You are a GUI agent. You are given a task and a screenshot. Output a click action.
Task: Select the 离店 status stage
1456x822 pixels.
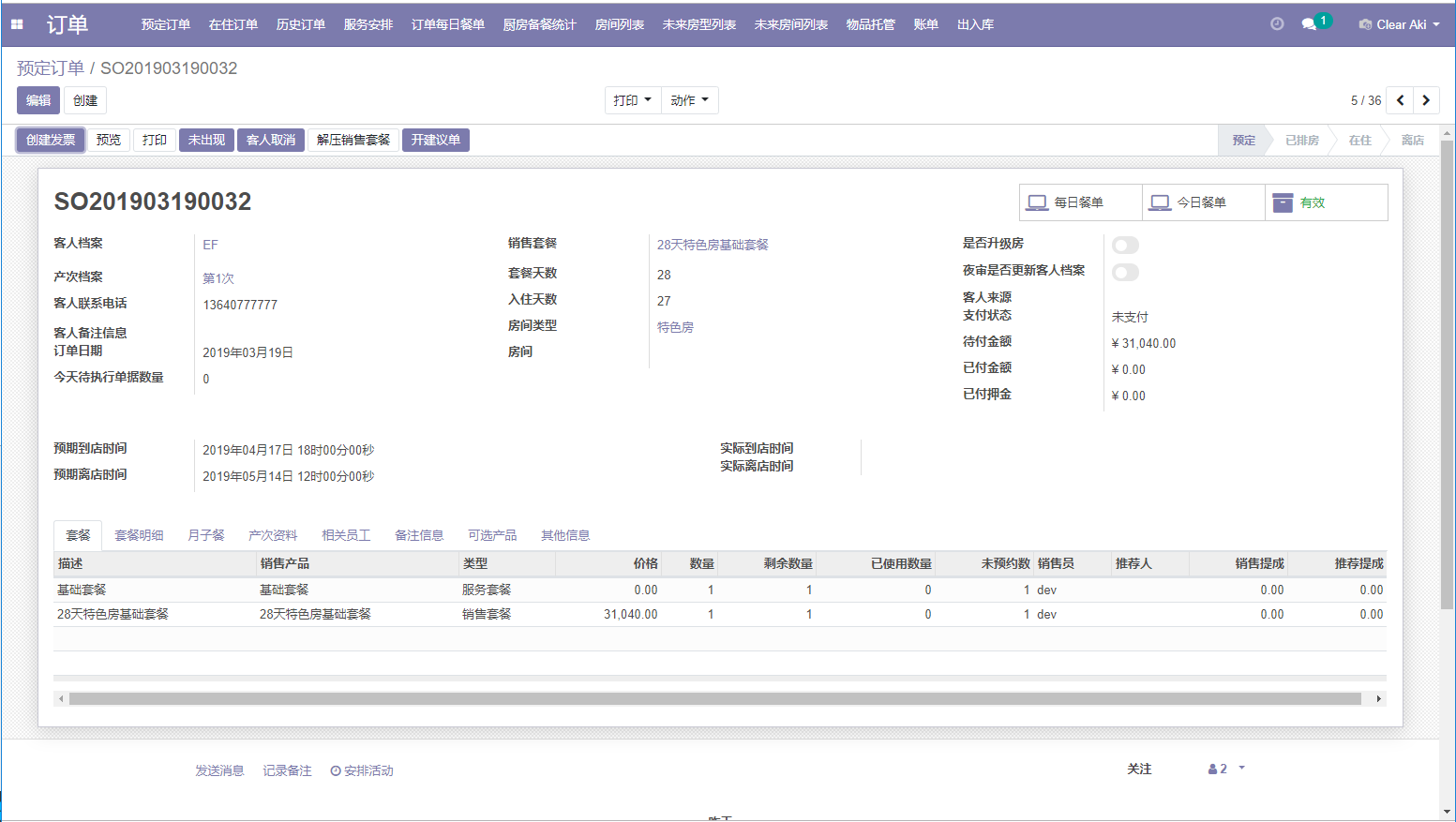click(1412, 140)
